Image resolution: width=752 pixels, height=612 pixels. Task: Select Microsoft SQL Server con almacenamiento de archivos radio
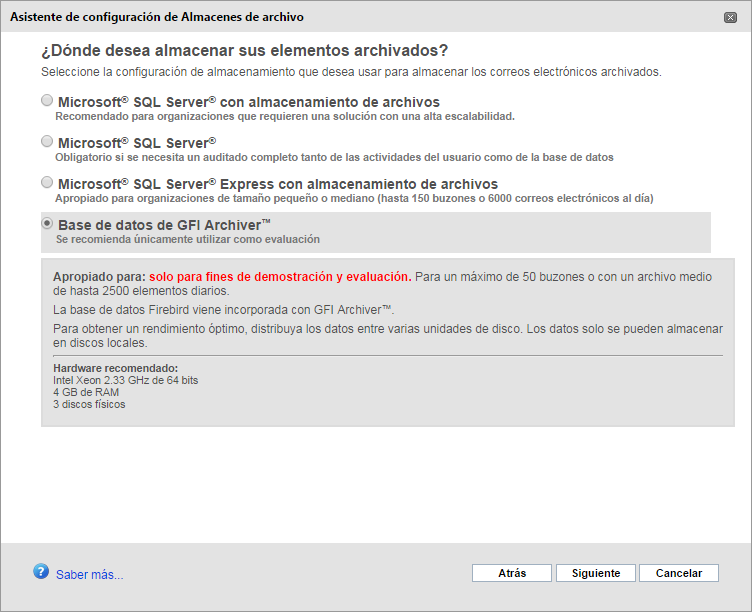(x=47, y=100)
